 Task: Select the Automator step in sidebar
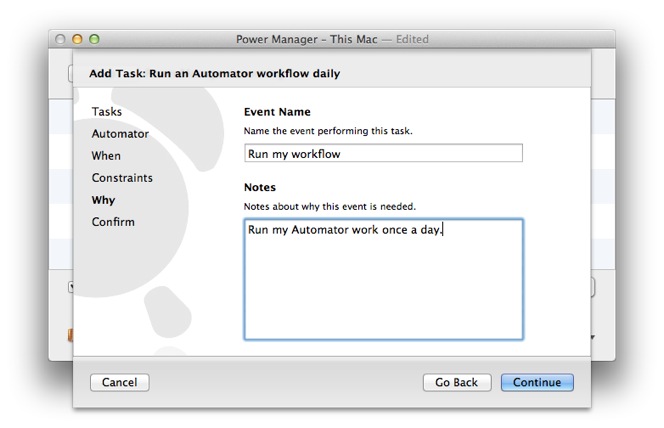pyautogui.click(x=120, y=134)
